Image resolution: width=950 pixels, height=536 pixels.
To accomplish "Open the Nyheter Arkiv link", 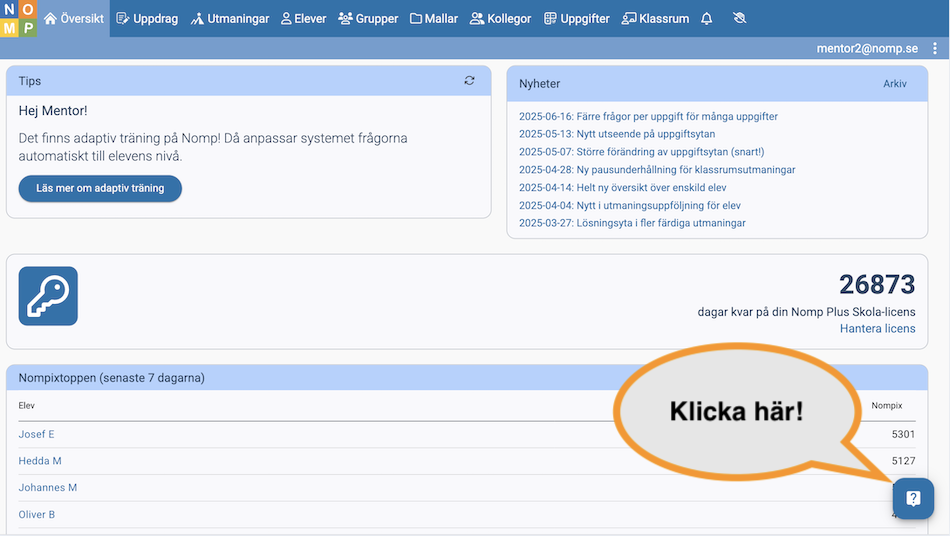I will (895, 84).
